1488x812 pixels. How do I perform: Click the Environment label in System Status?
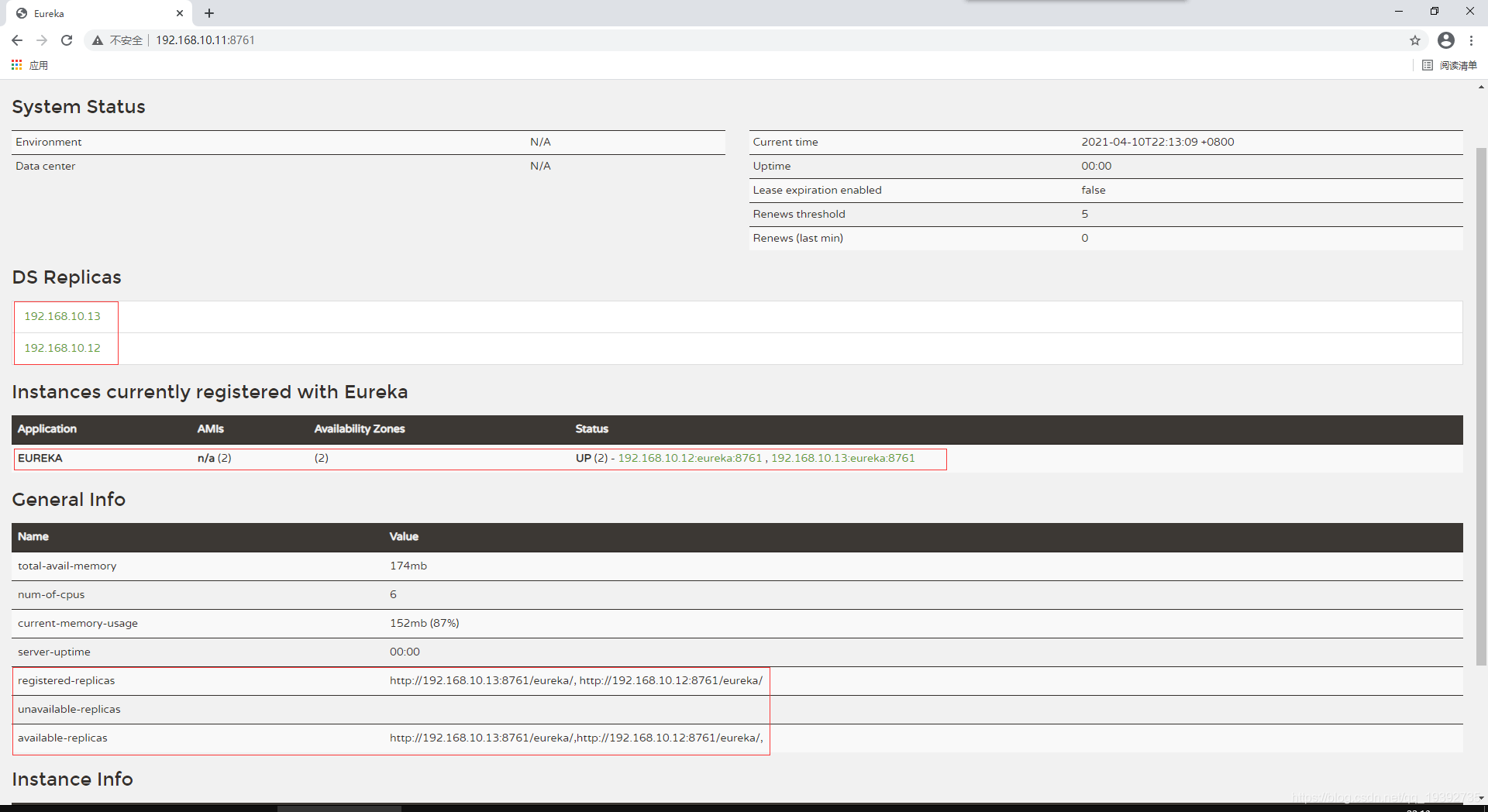pos(48,142)
